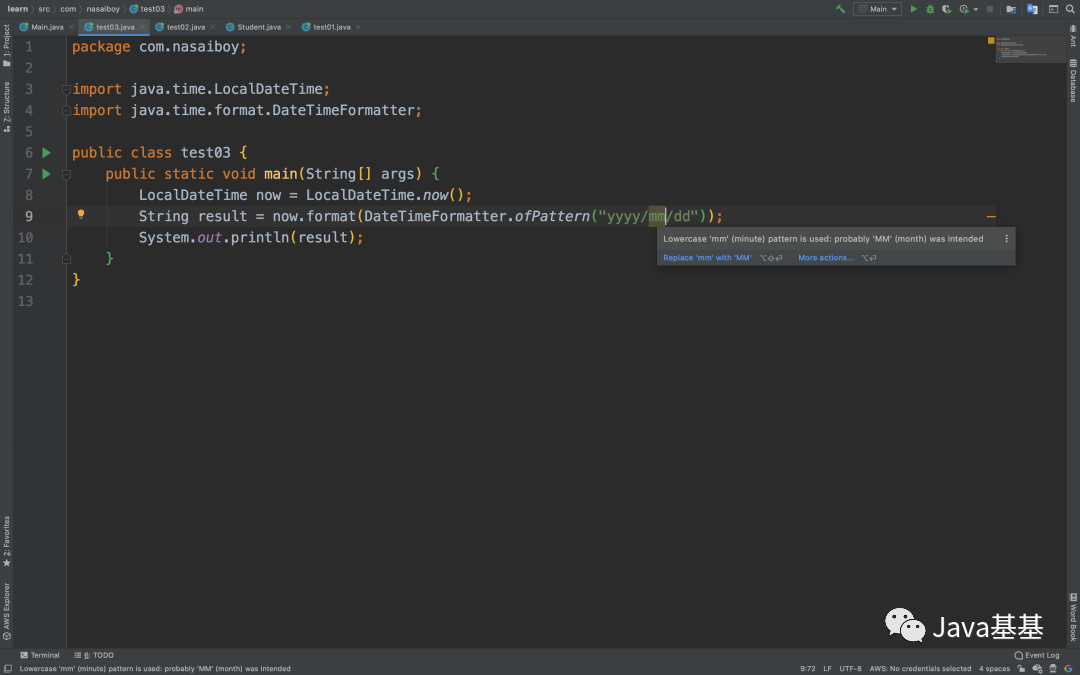This screenshot has width=1080, height=675.
Task: Toggle the Structure tool window
Action: pos(6,106)
